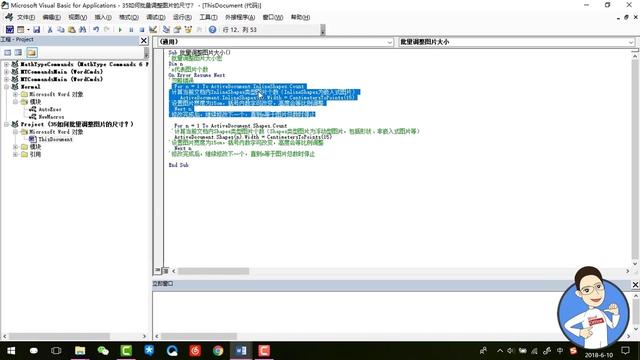
Task: Open Project Explorer toolbar icon
Action: click(166, 29)
